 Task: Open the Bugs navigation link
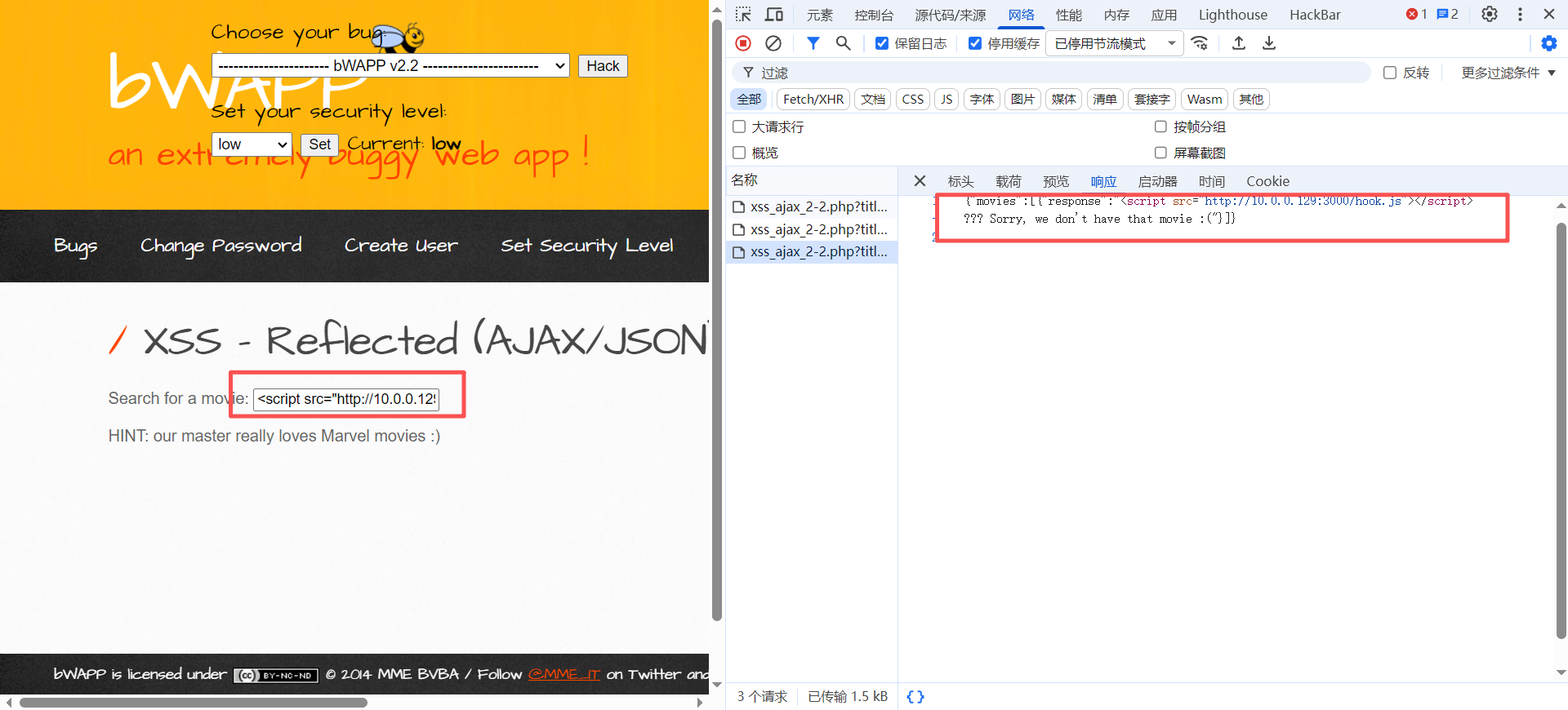click(x=76, y=246)
